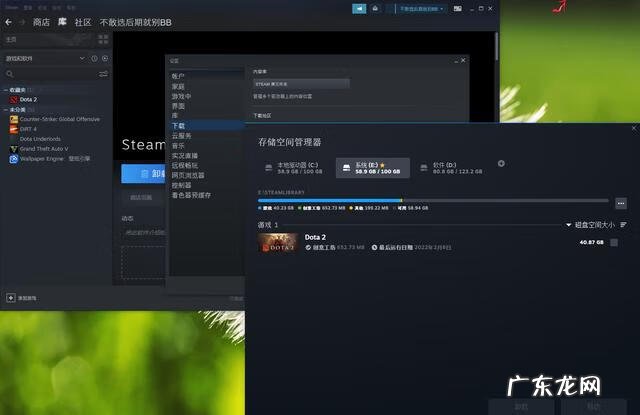The image size is (640, 415).
Task: Open the 磁盘空间大小 sort dropdown
Action: tap(590, 225)
